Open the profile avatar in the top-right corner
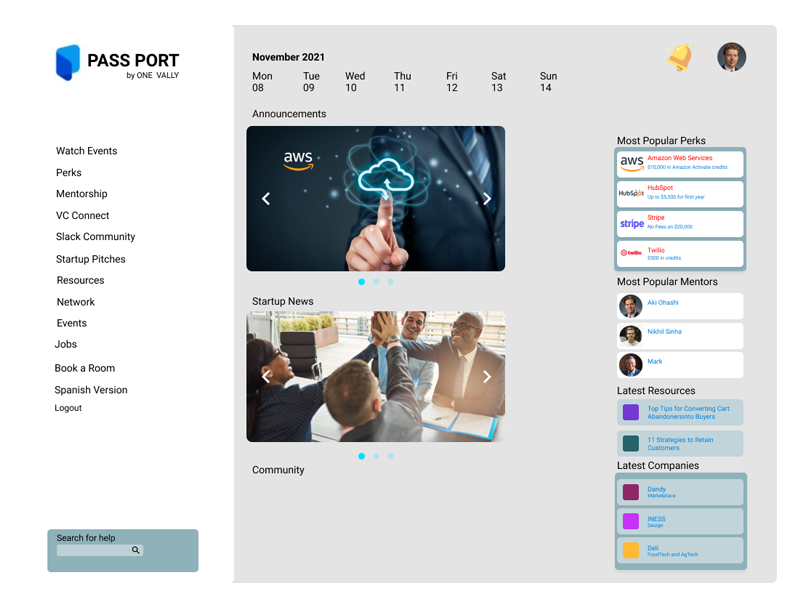Screen dimensions: 800x600 click(731, 57)
